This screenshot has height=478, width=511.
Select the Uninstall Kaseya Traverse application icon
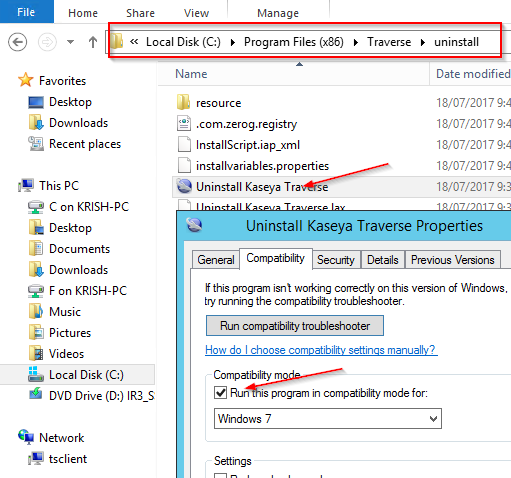pyautogui.click(x=184, y=186)
